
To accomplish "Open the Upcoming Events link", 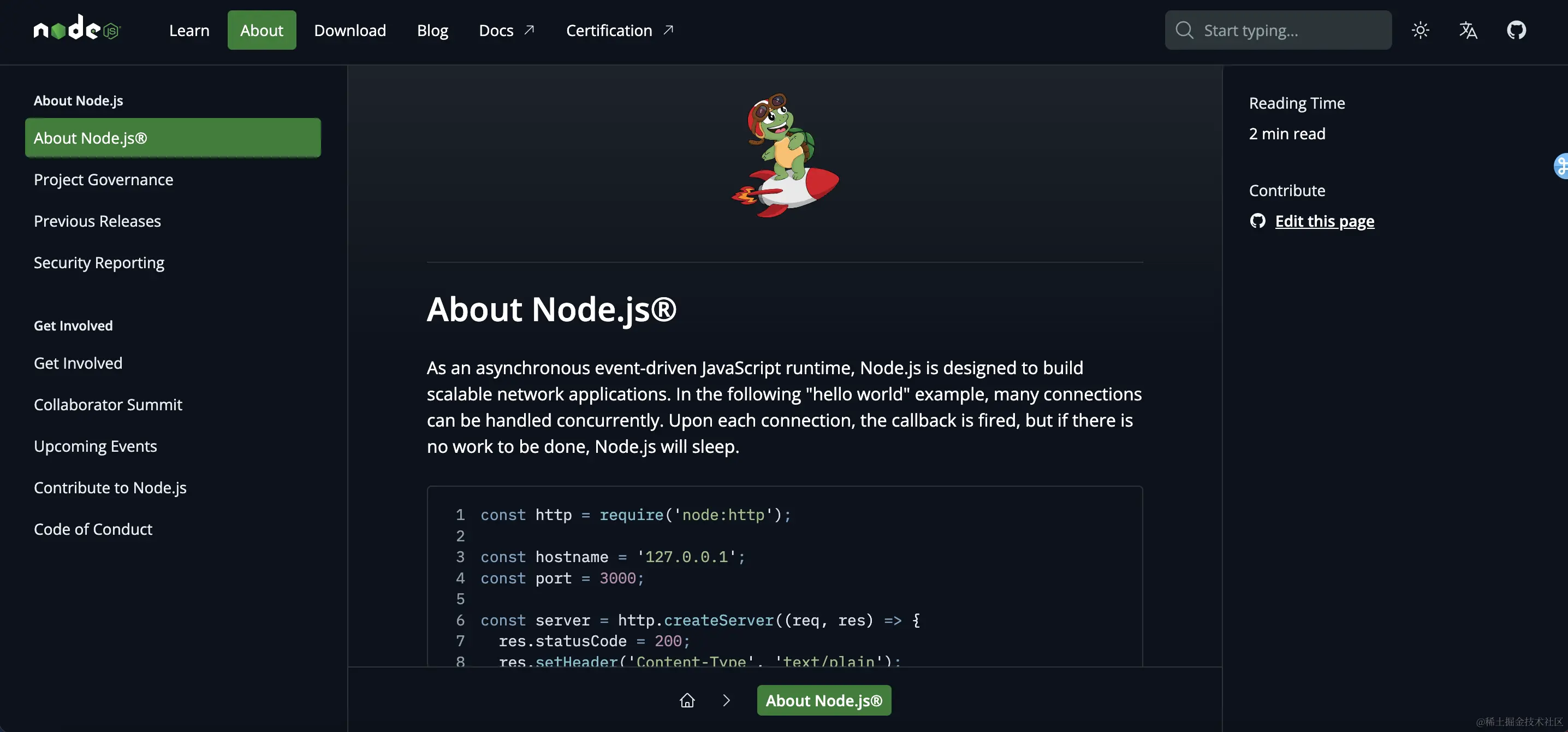I will click(x=96, y=446).
